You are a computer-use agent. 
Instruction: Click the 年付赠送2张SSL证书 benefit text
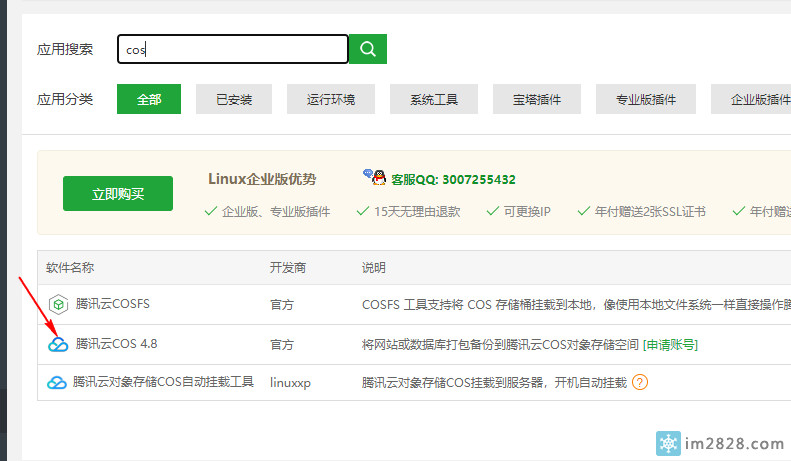(650, 212)
